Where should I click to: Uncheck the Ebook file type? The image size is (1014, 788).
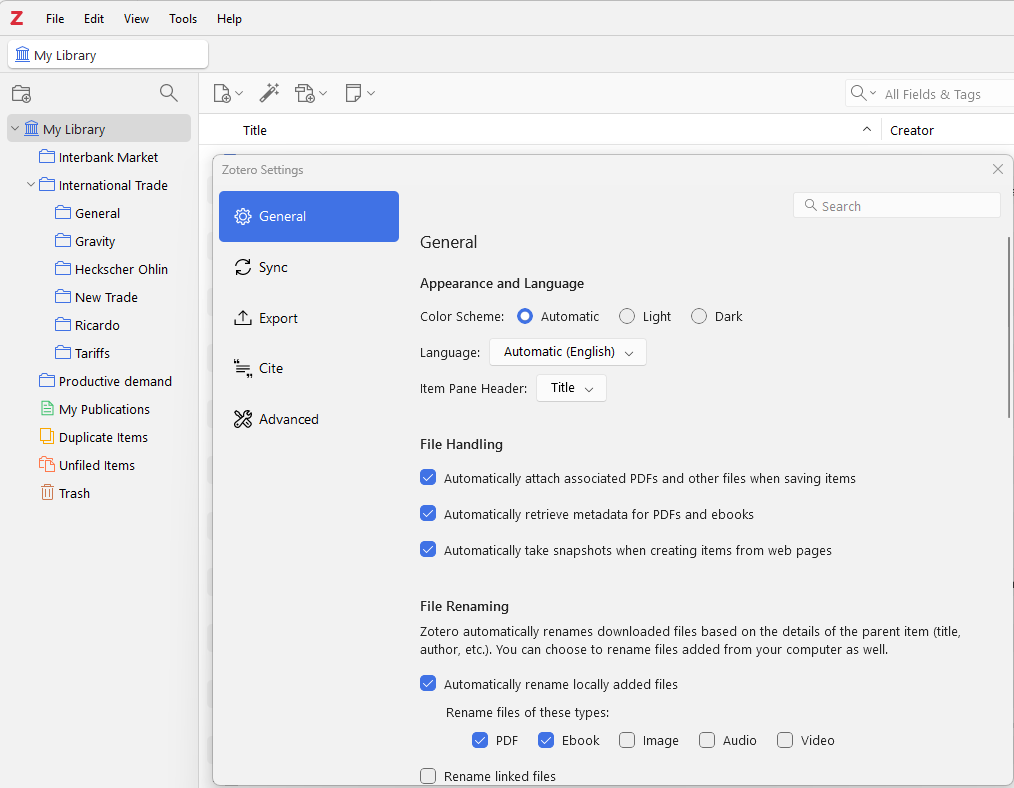click(x=546, y=740)
